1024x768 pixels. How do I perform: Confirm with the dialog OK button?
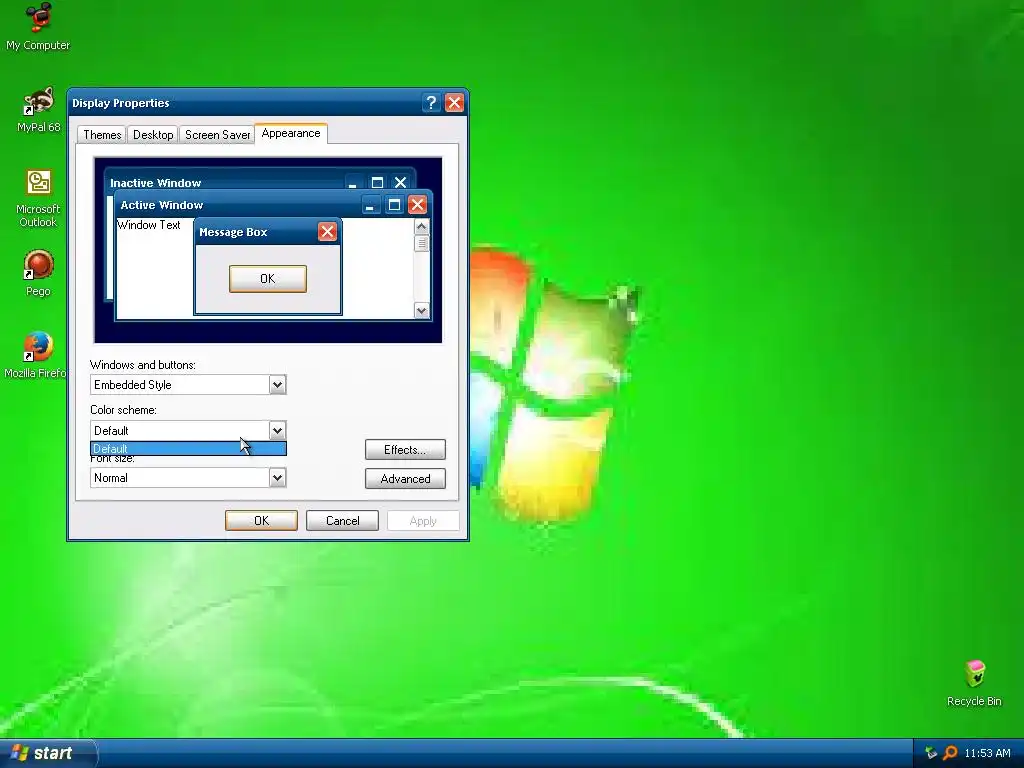pyautogui.click(x=261, y=520)
